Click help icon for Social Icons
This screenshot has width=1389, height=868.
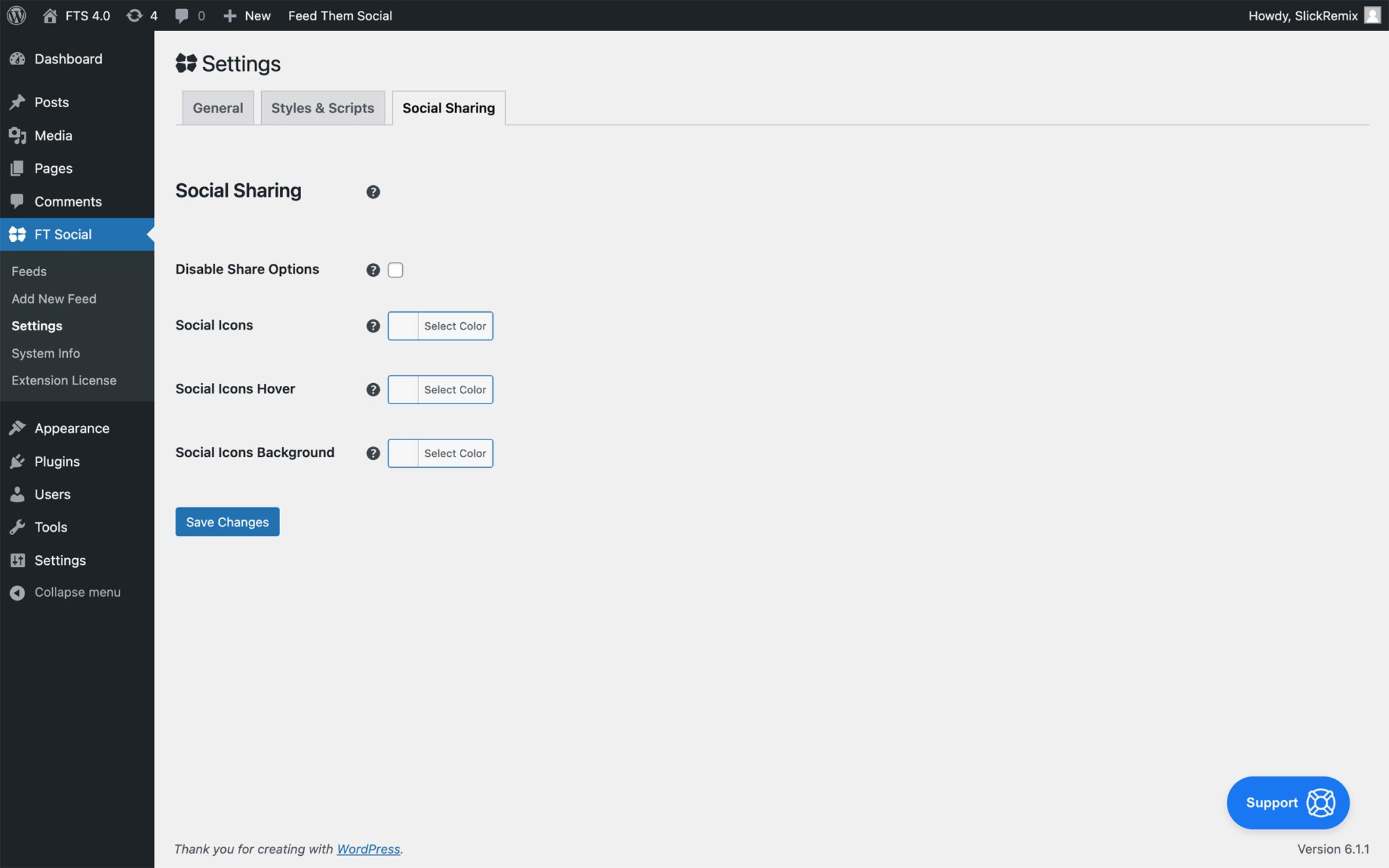pyautogui.click(x=373, y=326)
